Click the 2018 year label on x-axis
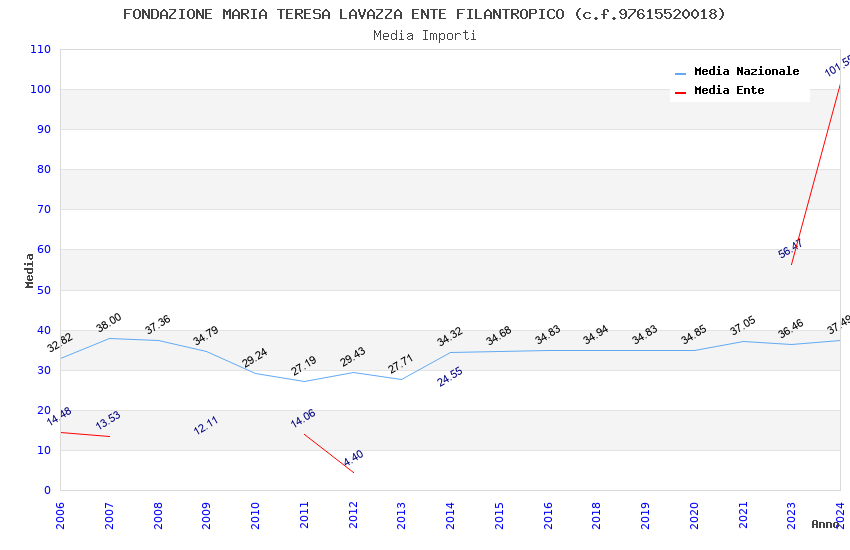This screenshot has width=850, height=550. [x=596, y=515]
